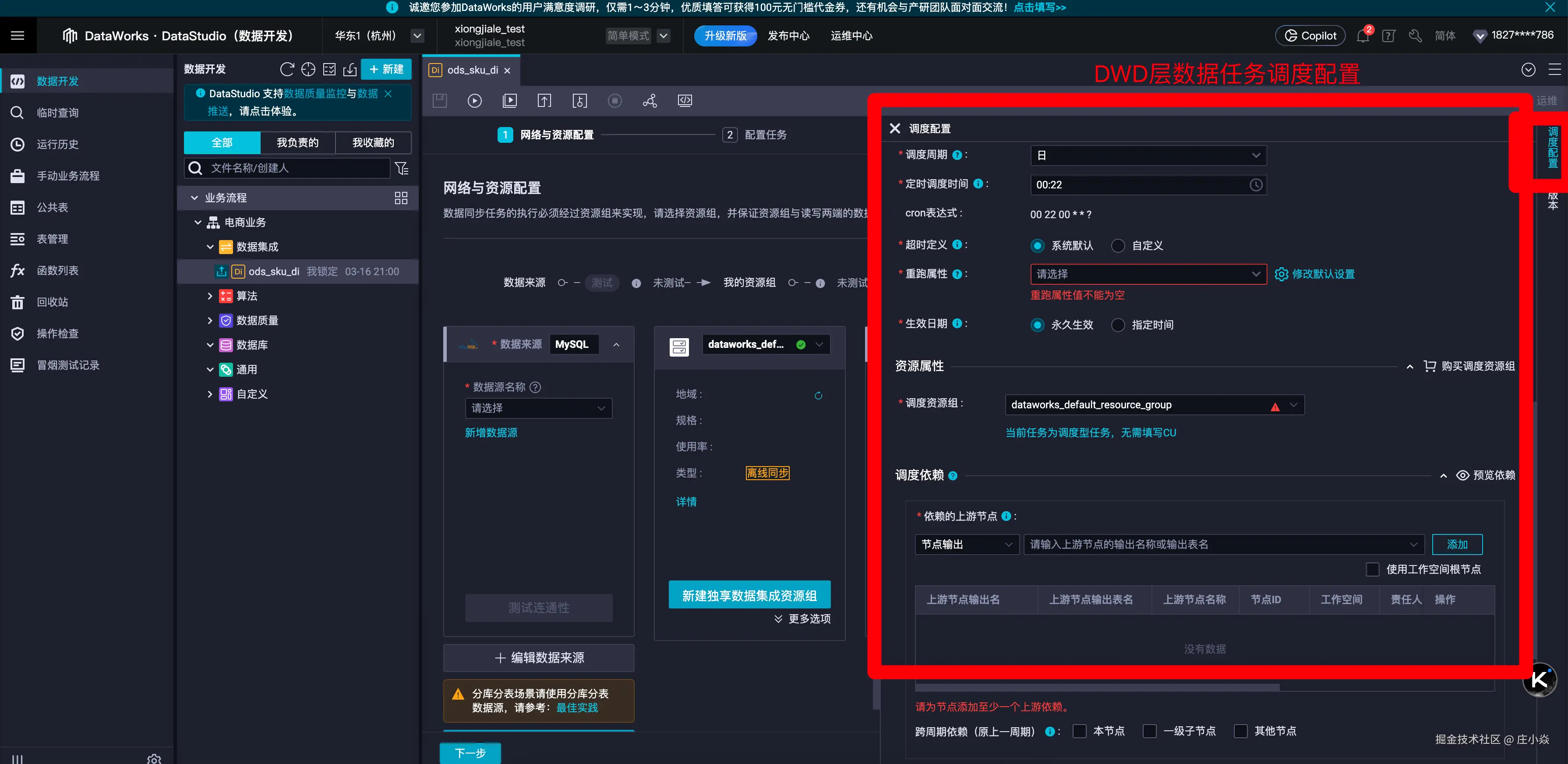Screen dimensions: 1568x764
Task: Enable 使用工作空间根节点 checkbox
Action: tap(1373, 569)
